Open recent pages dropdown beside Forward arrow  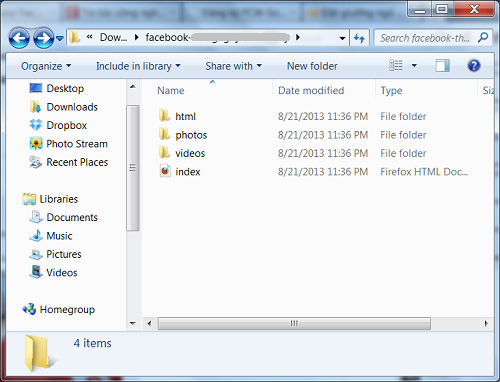tap(60, 39)
